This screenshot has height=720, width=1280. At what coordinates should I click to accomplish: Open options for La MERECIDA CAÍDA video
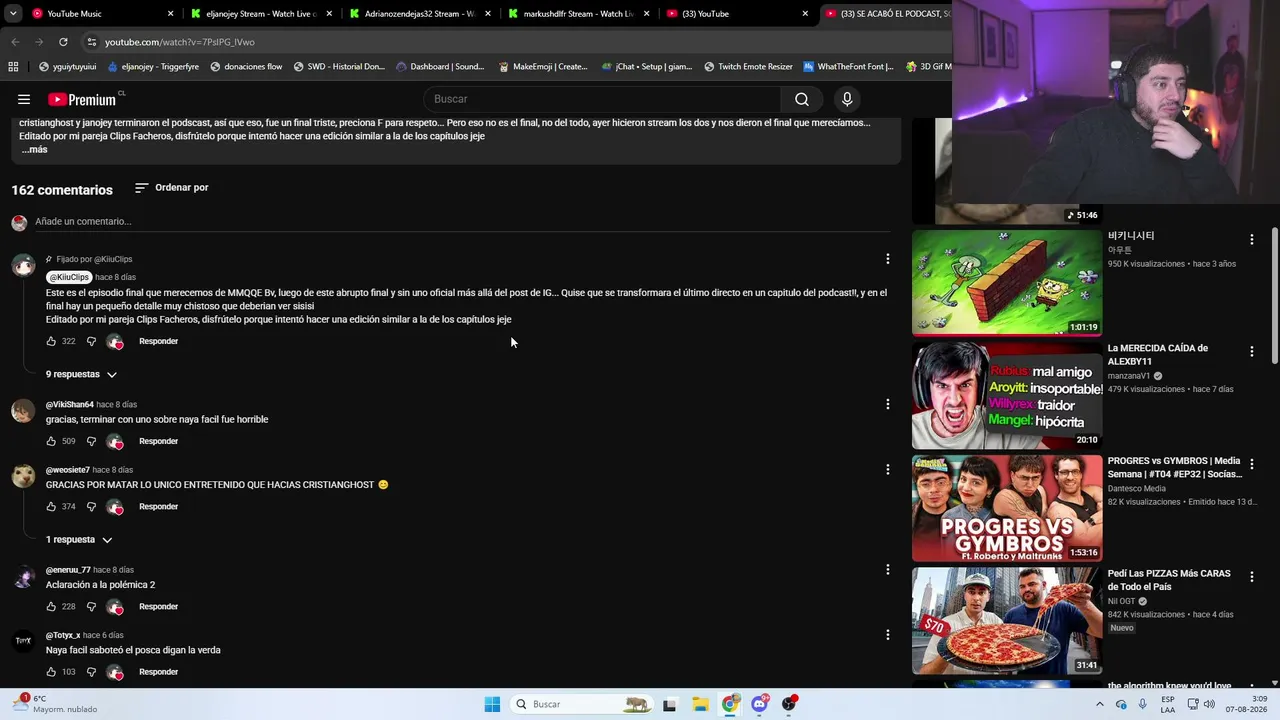[1251, 352]
